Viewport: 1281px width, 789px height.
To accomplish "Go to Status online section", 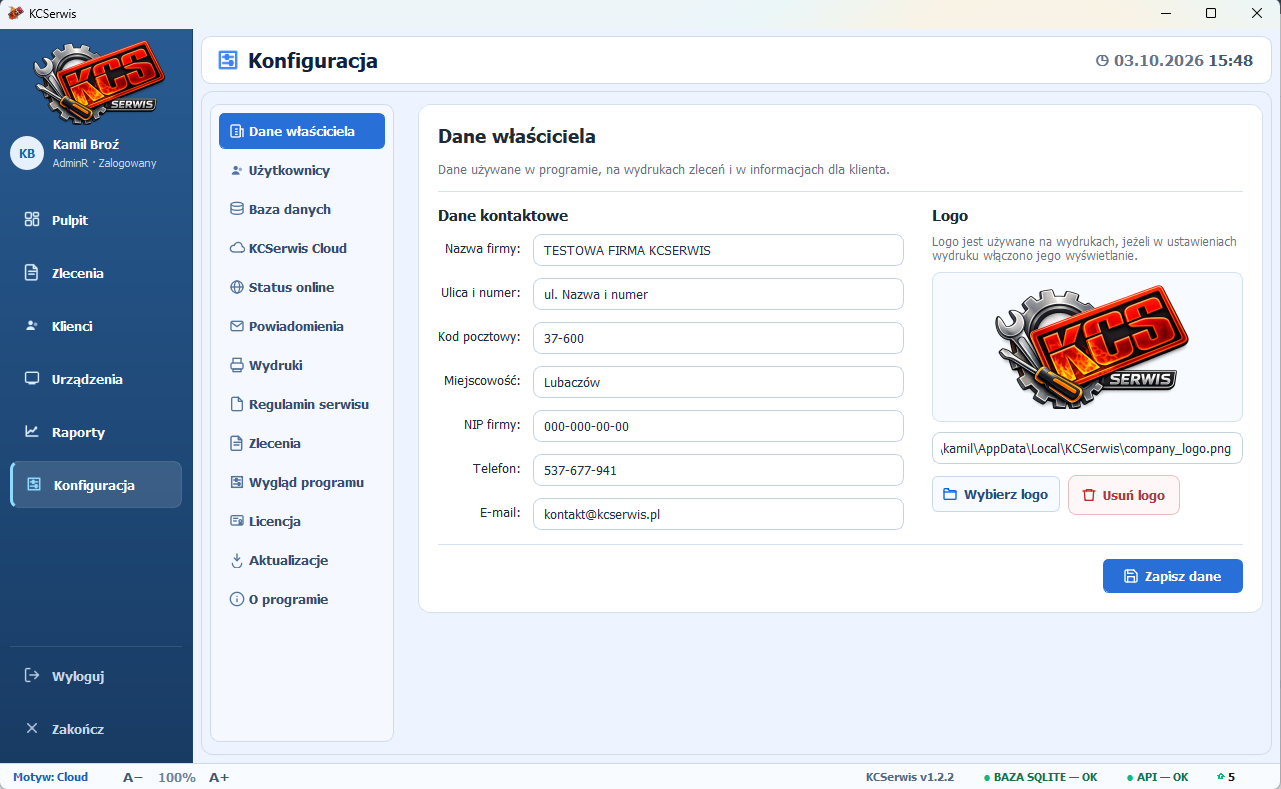I will coord(302,287).
